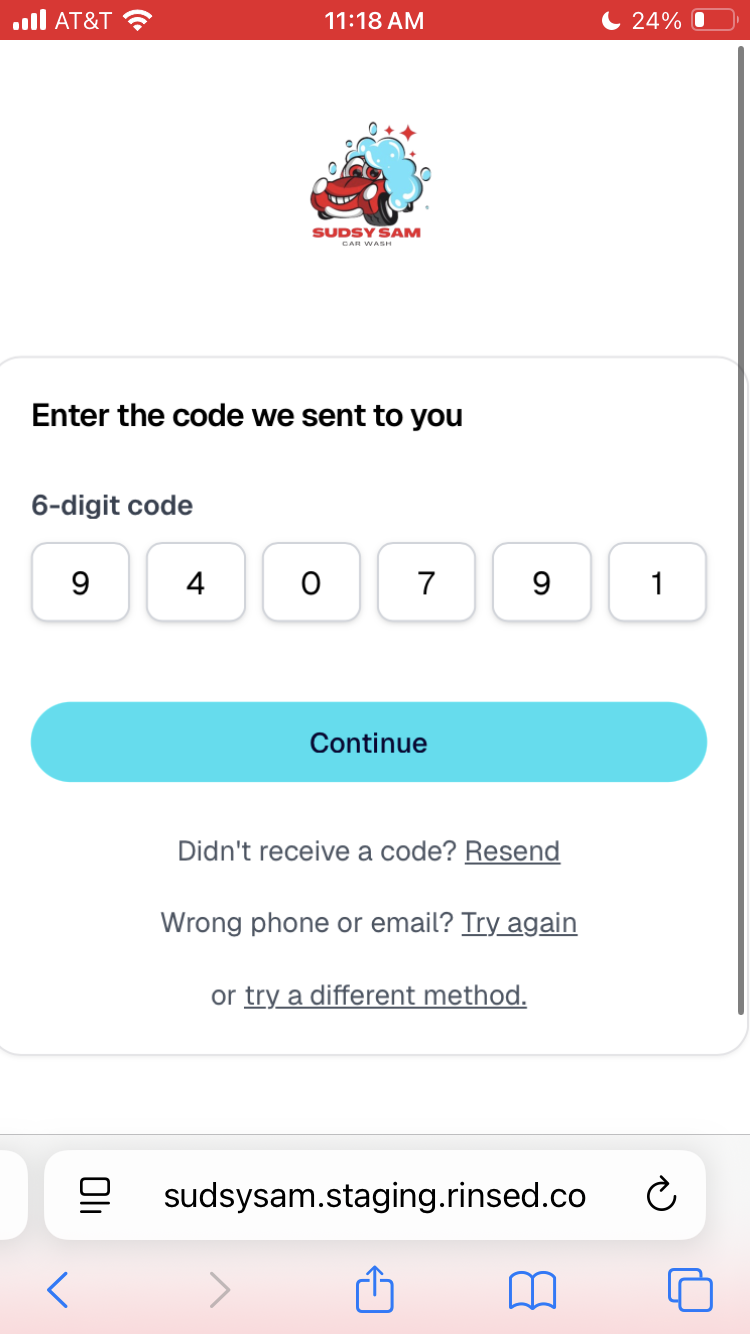750x1334 pixels.
Task: Click the Resend code link
Action: coord(512,851)
